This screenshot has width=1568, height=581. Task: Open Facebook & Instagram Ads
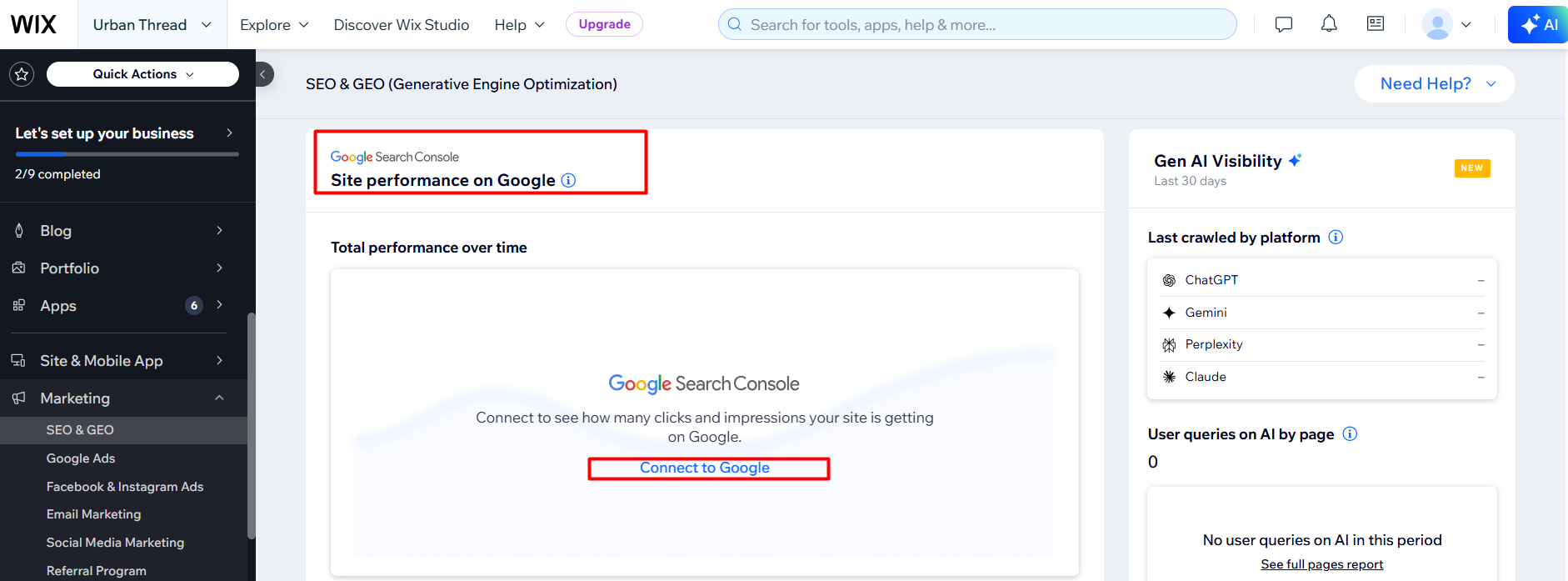125,487
